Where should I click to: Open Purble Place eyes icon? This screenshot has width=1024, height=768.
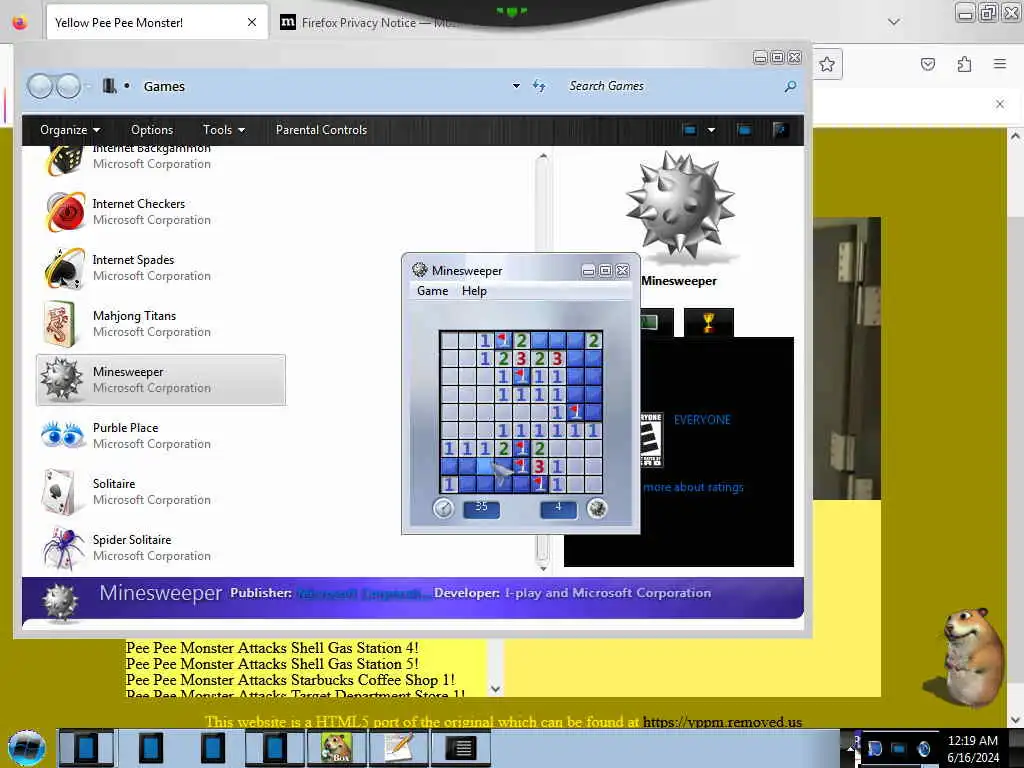62,435
